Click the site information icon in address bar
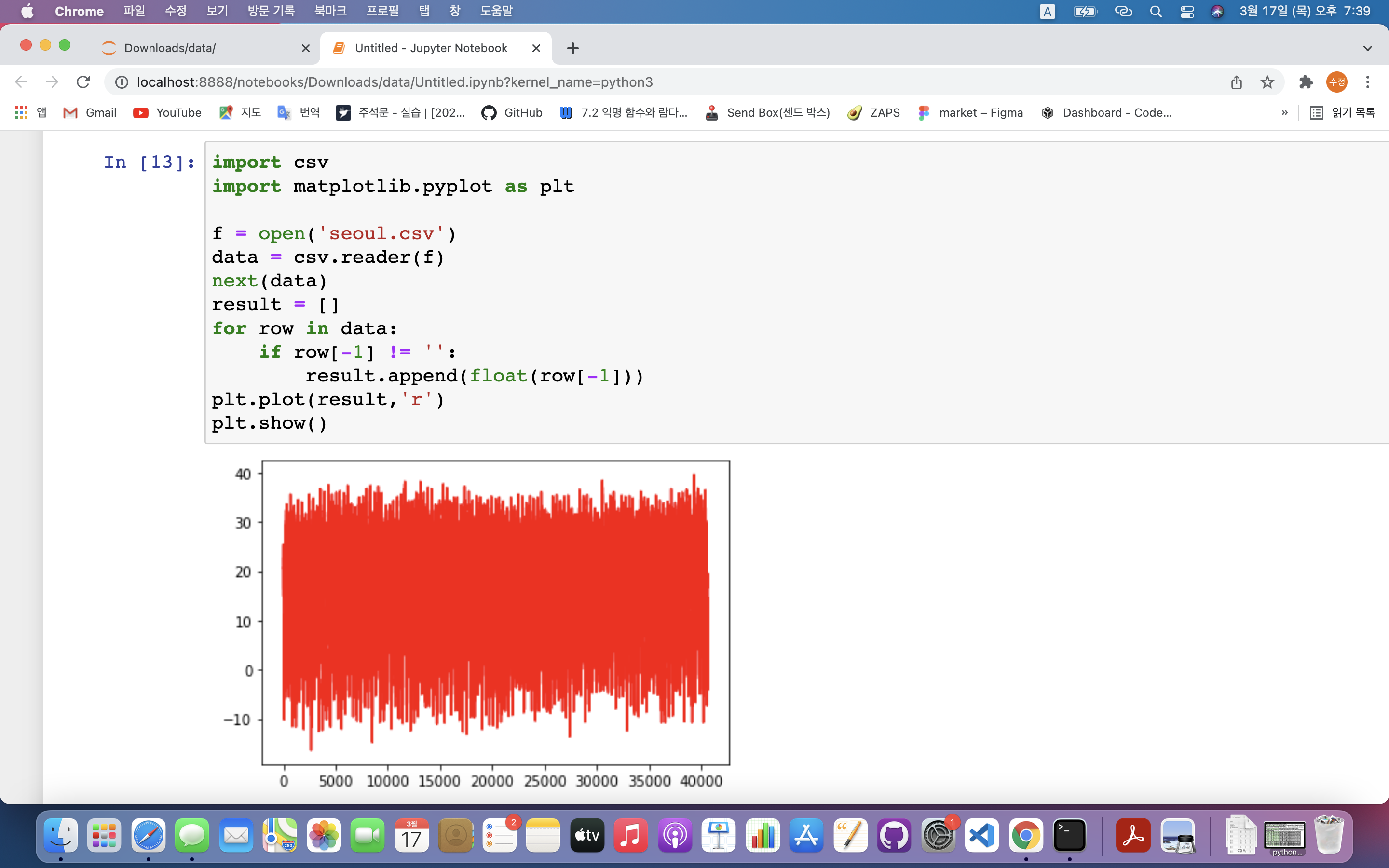This screenshot has height=868, width=1389. pos(122,82)
